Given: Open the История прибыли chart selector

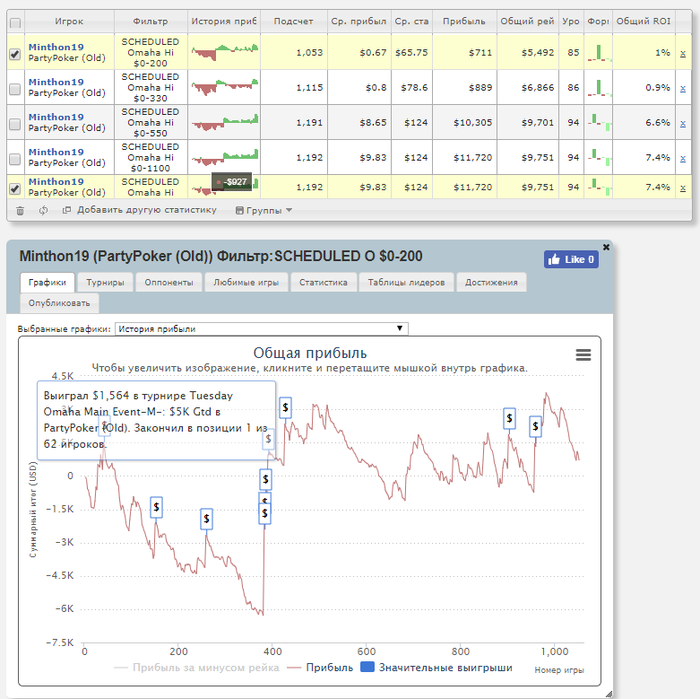Looking at the screenshot, I should 262,329.
